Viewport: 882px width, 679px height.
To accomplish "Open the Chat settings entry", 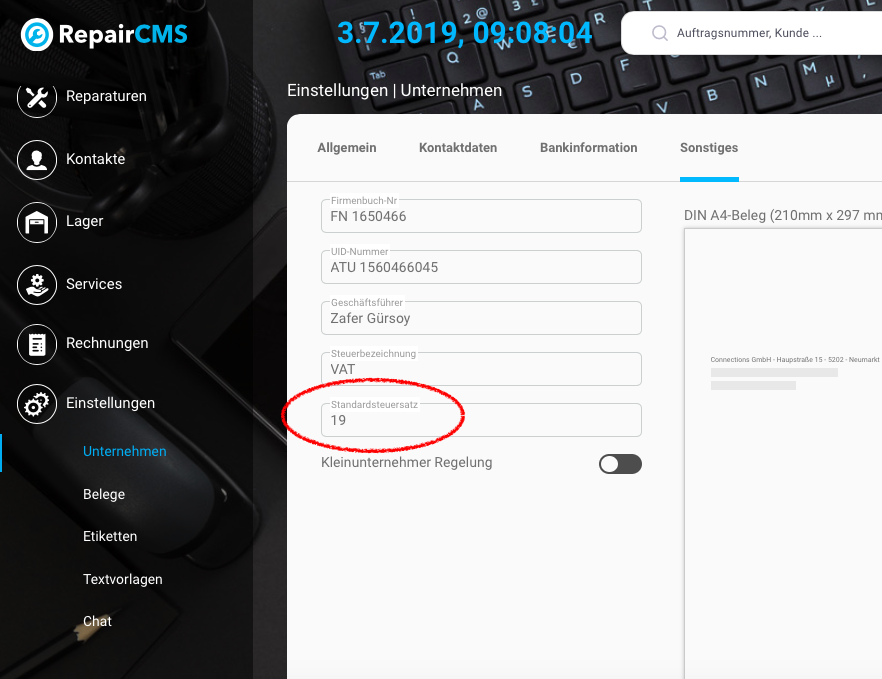I will pyautogui.click(x=97, y=621).
